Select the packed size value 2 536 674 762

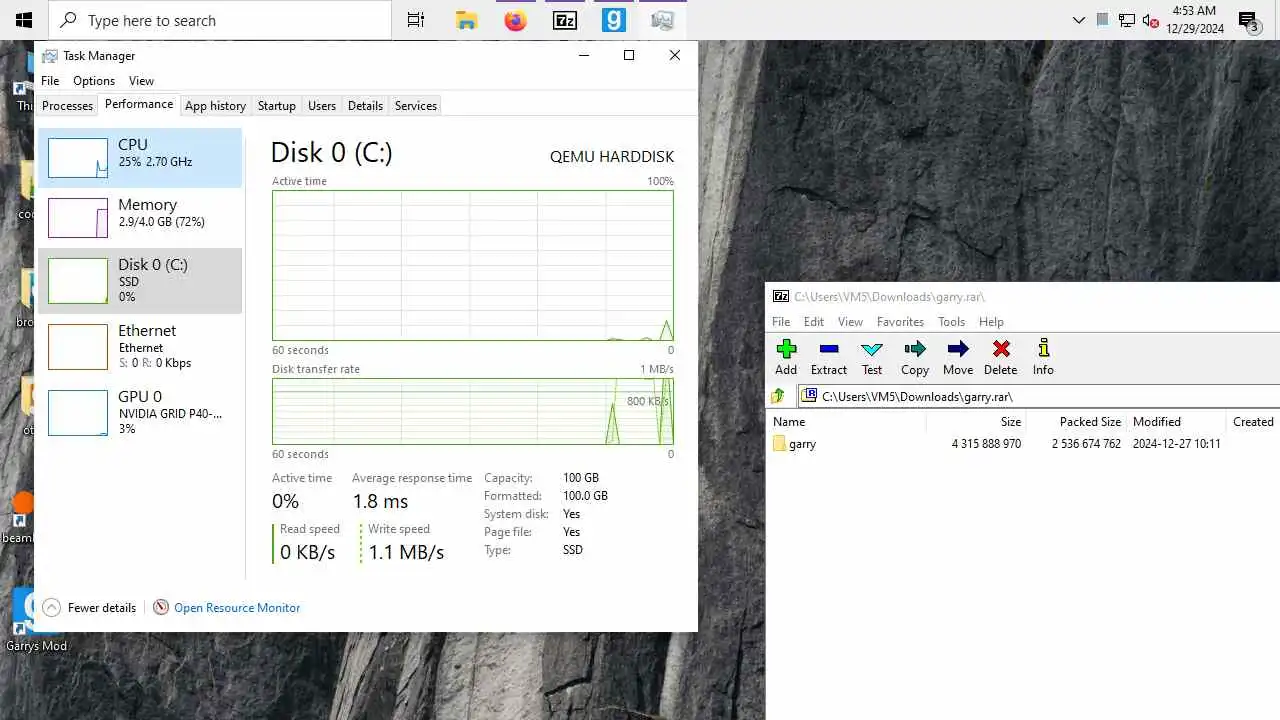(1086, 444)
